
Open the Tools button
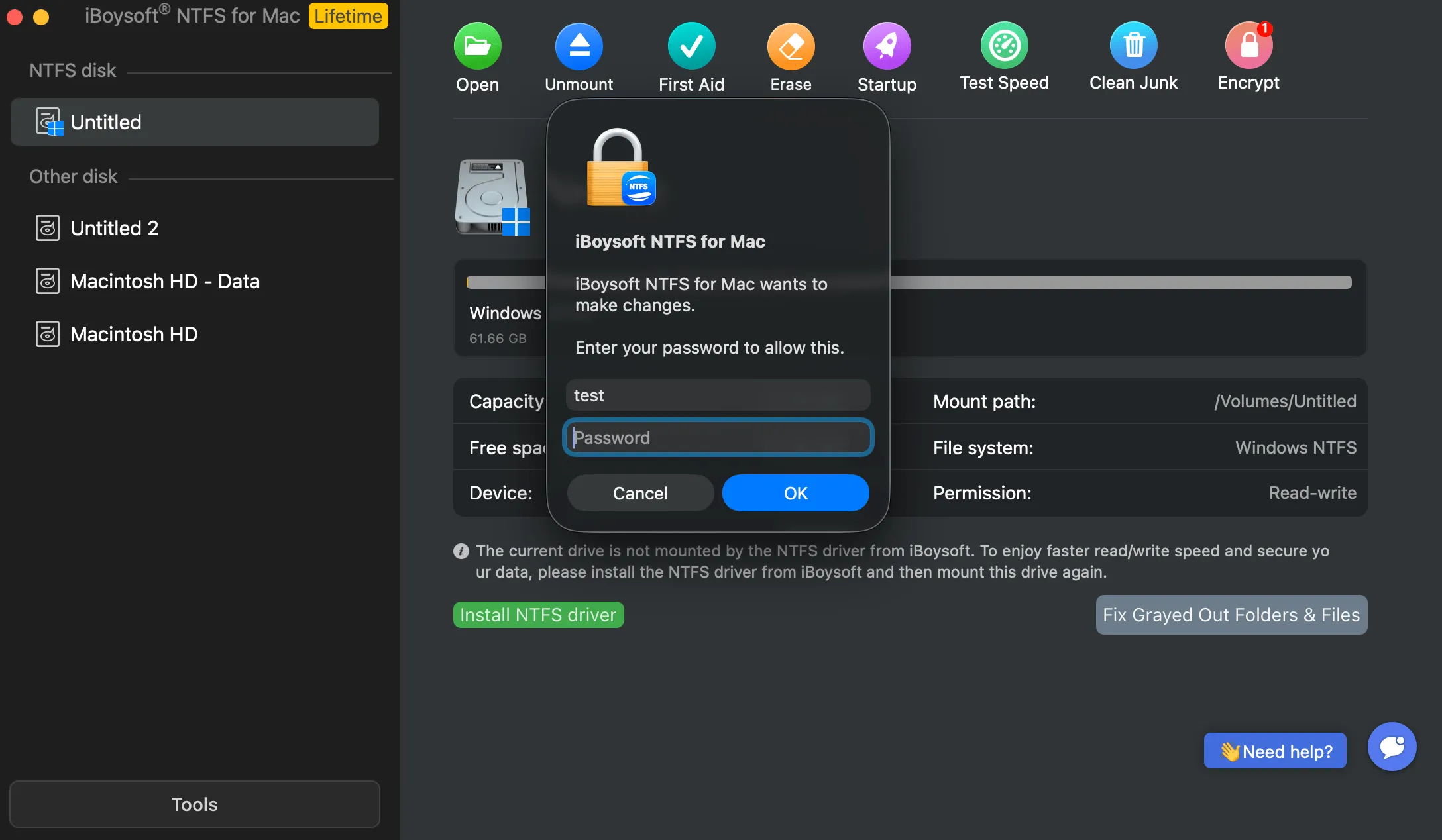[195, 804]
